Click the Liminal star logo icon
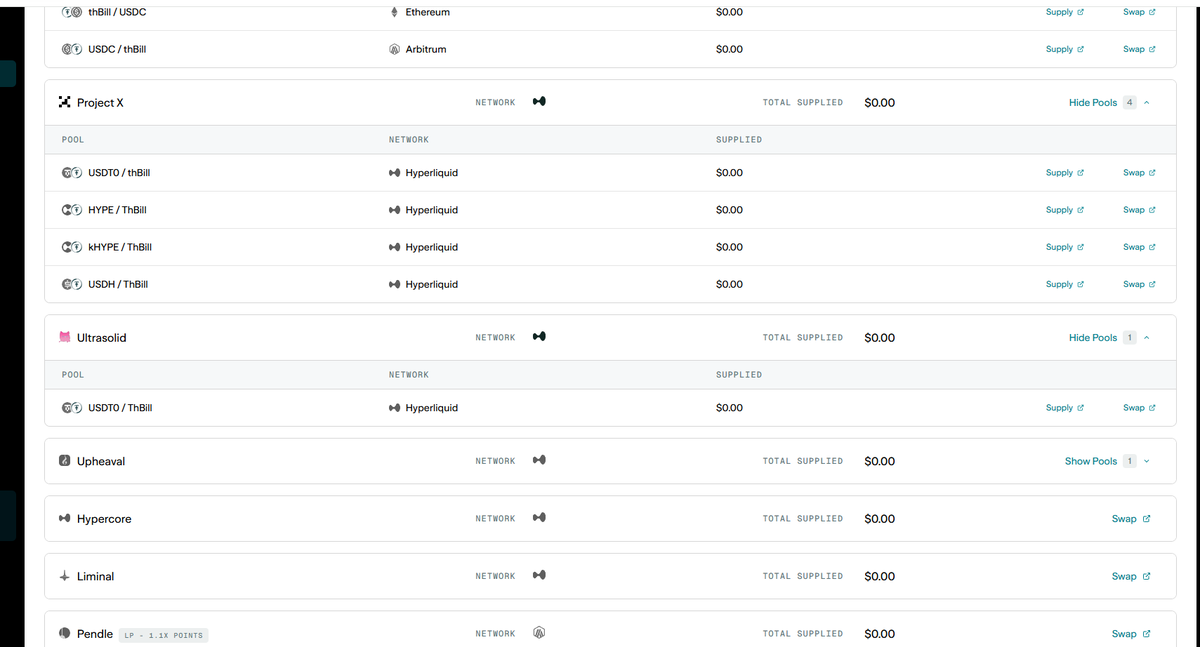This screenshot has height=647, width=1200. pos(65,576)
